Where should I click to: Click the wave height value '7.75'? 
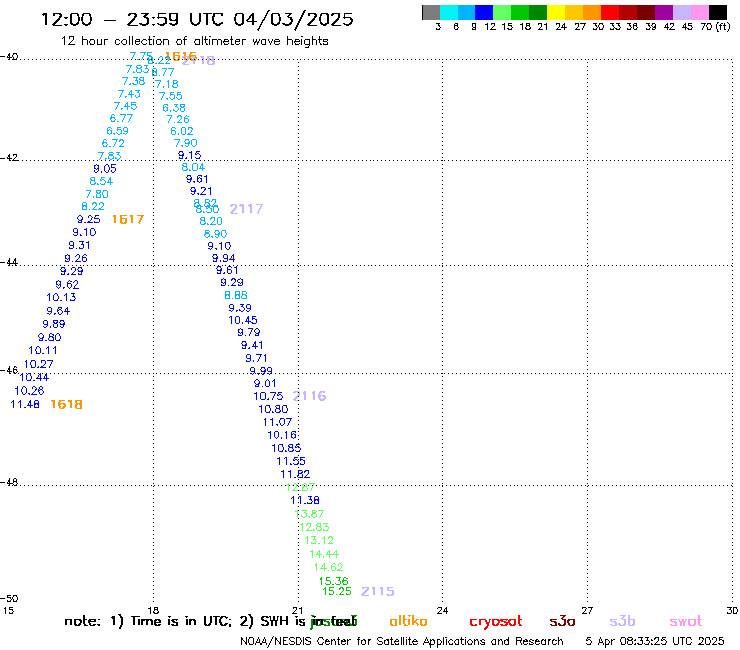click(x=141, y=56)
